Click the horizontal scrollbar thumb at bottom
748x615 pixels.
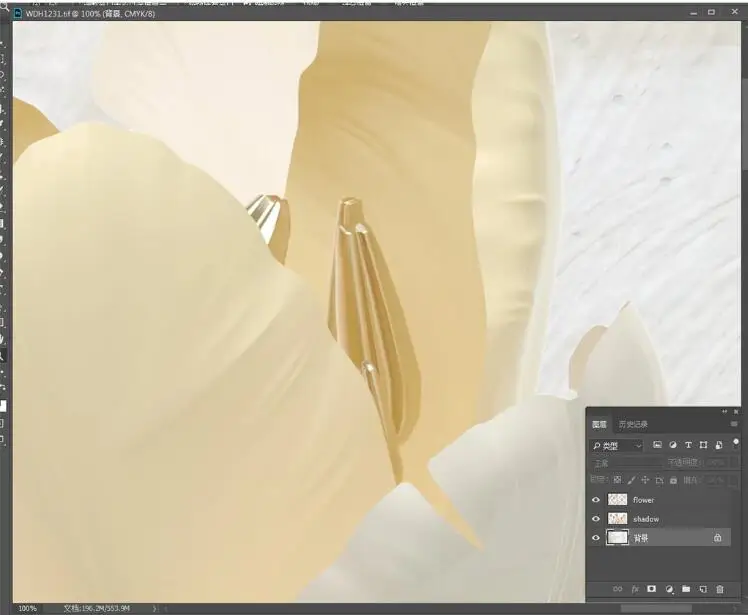tap(656, 608)
